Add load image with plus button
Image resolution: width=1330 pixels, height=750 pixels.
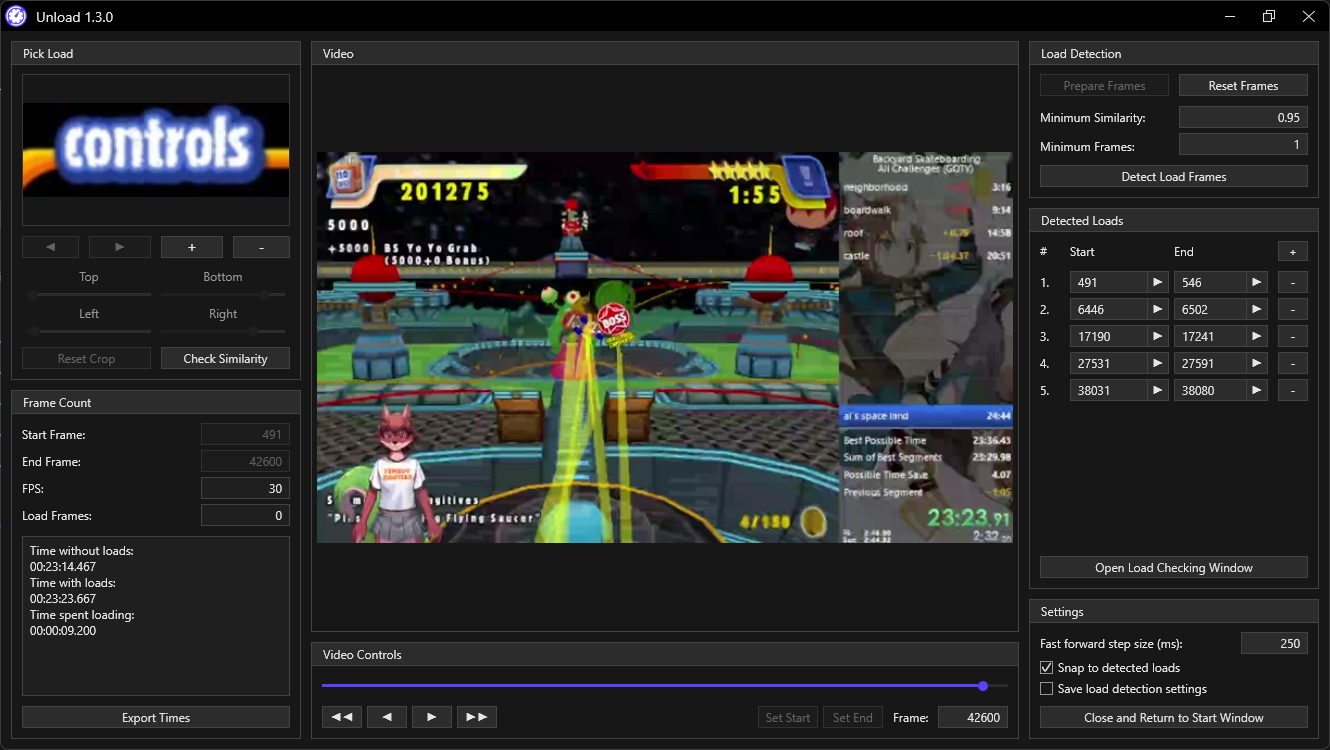pyautogui.click(x=192, y=247)
